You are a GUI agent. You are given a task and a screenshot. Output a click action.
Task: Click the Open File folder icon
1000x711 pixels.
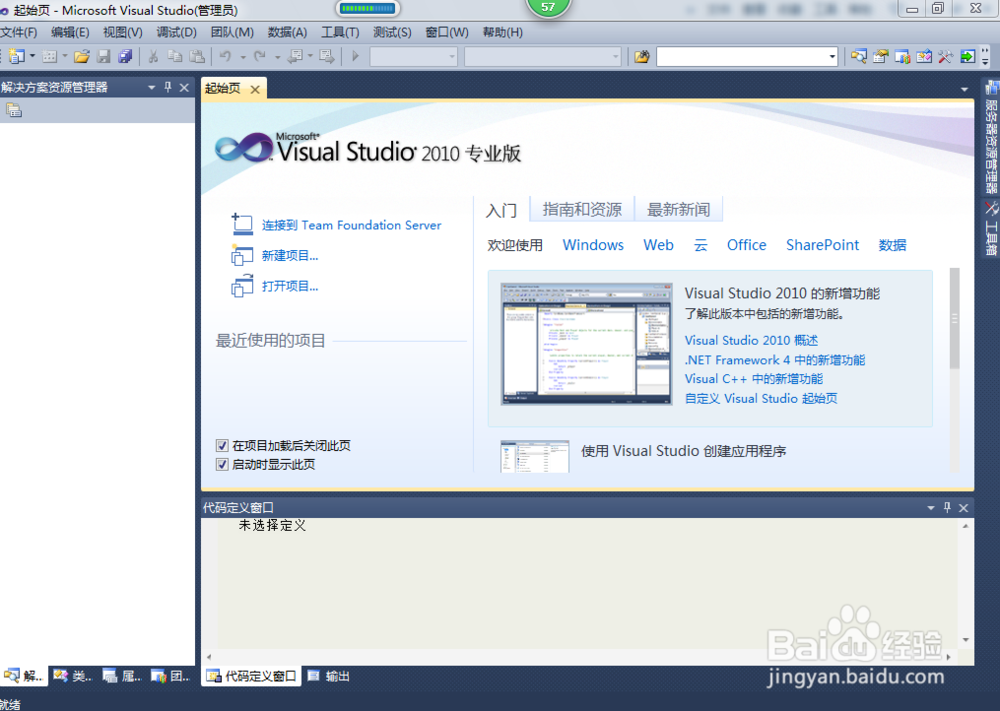82,57
